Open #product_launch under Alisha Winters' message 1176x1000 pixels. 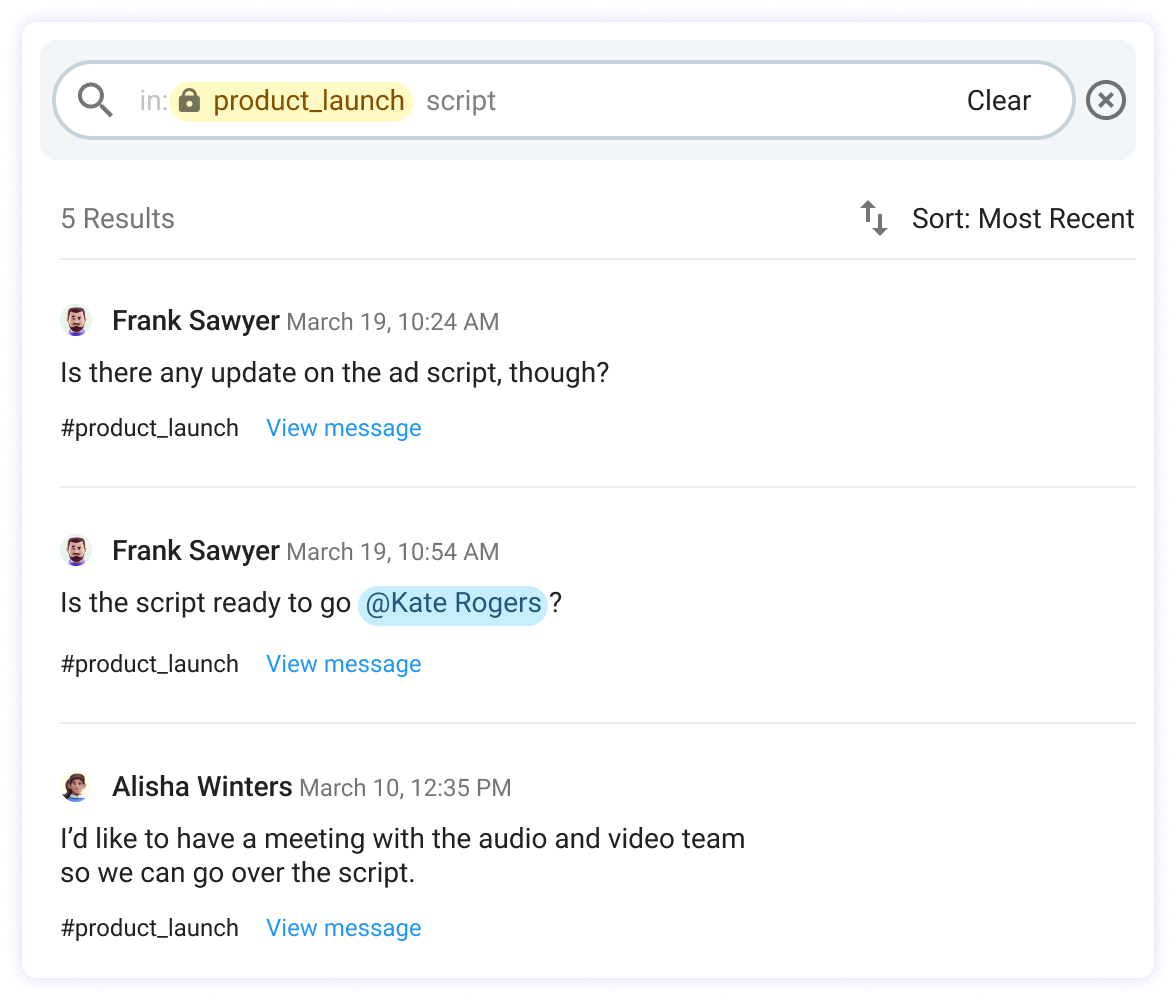(149, 928)
